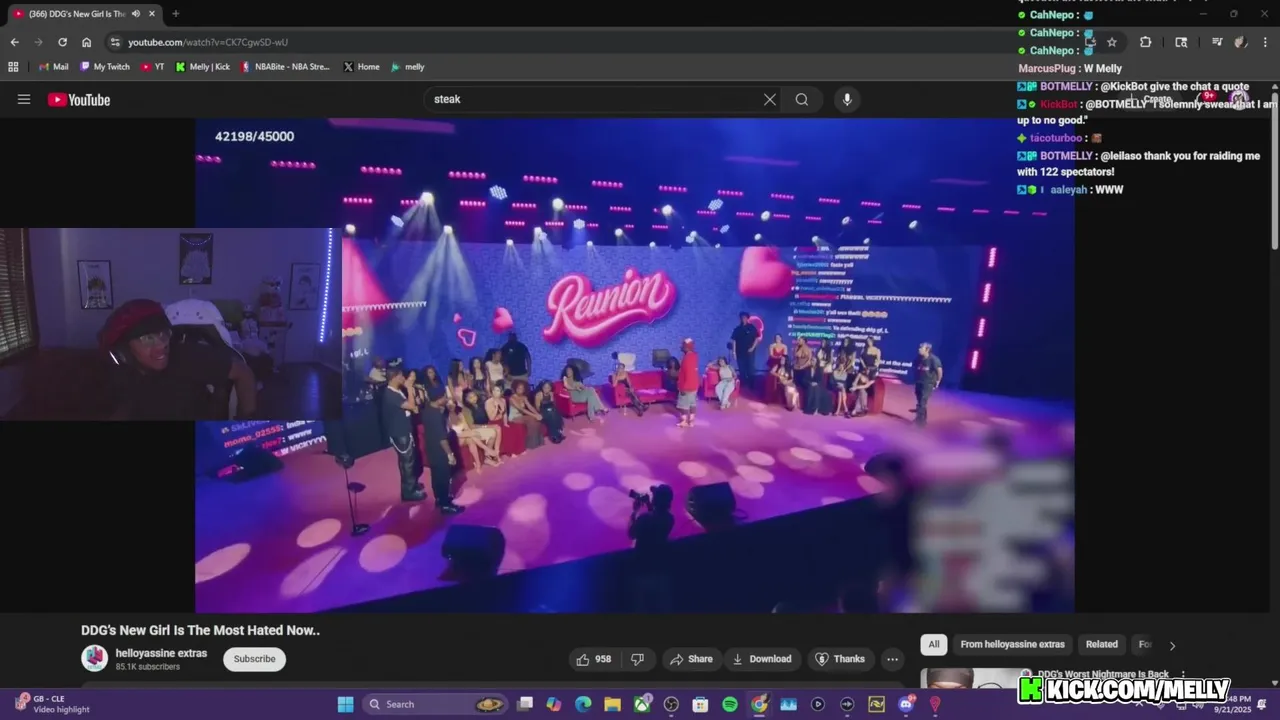Switch to Chrome in the taskbar
Screen dimensions: 1280x720
[759, 704]
